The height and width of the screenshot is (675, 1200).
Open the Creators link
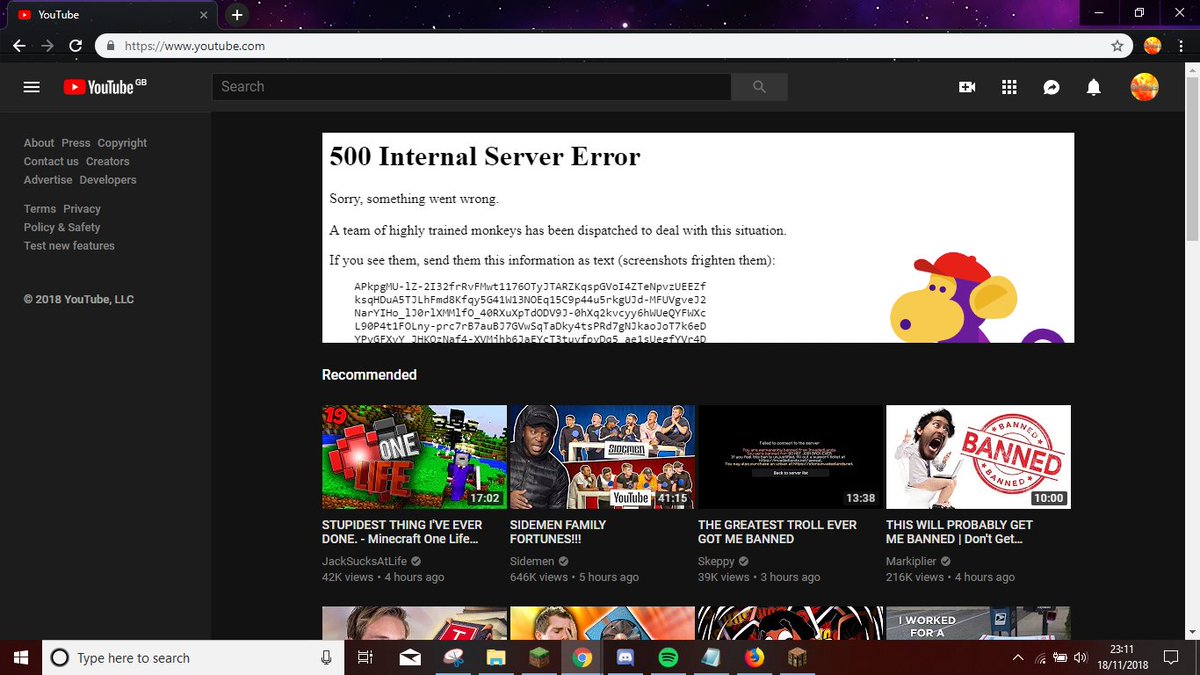[x=108, y=161]
